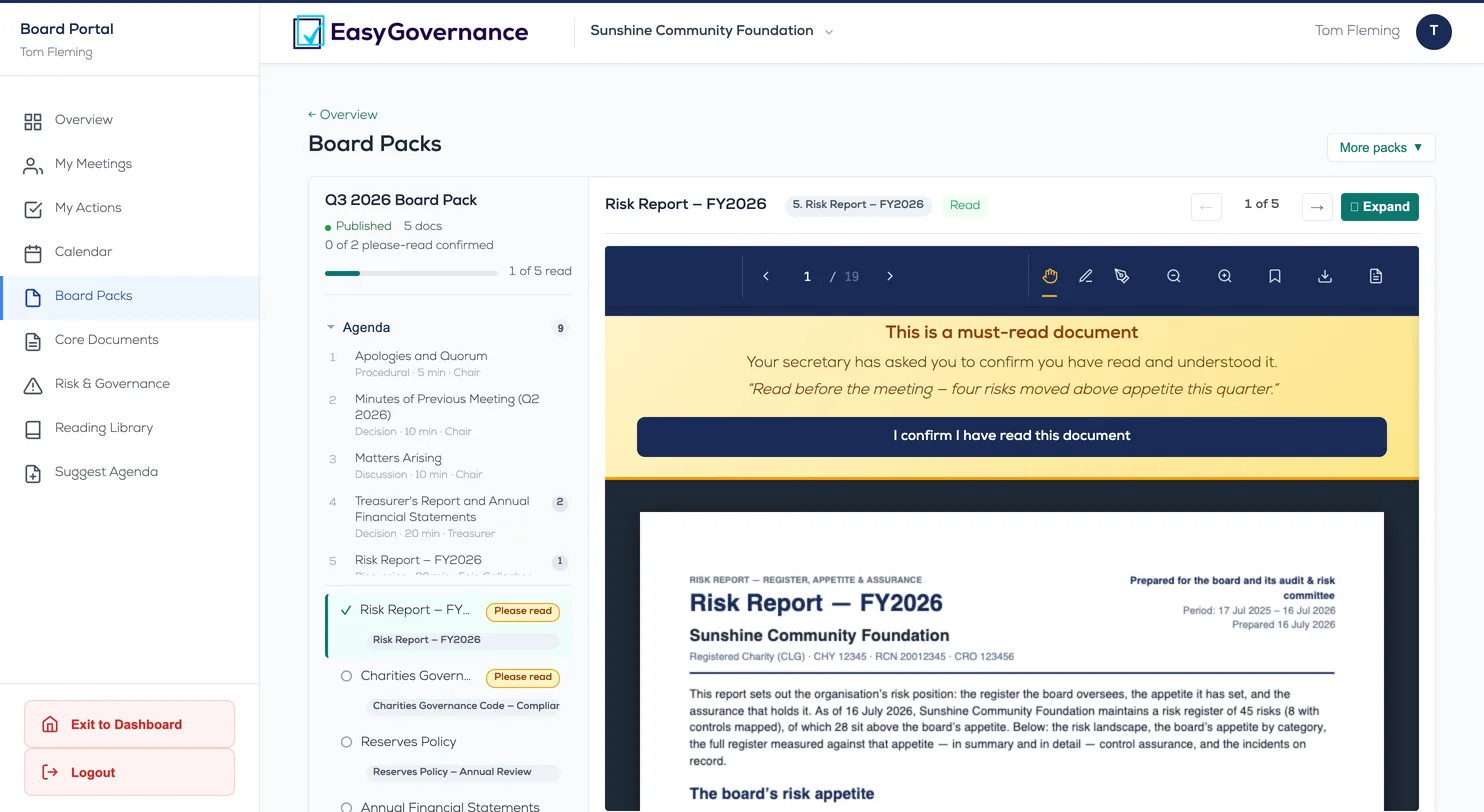The height and width of the screenshot is (812, 1484).
Task: Select the Charities Governance document radio
Action: 346,676
